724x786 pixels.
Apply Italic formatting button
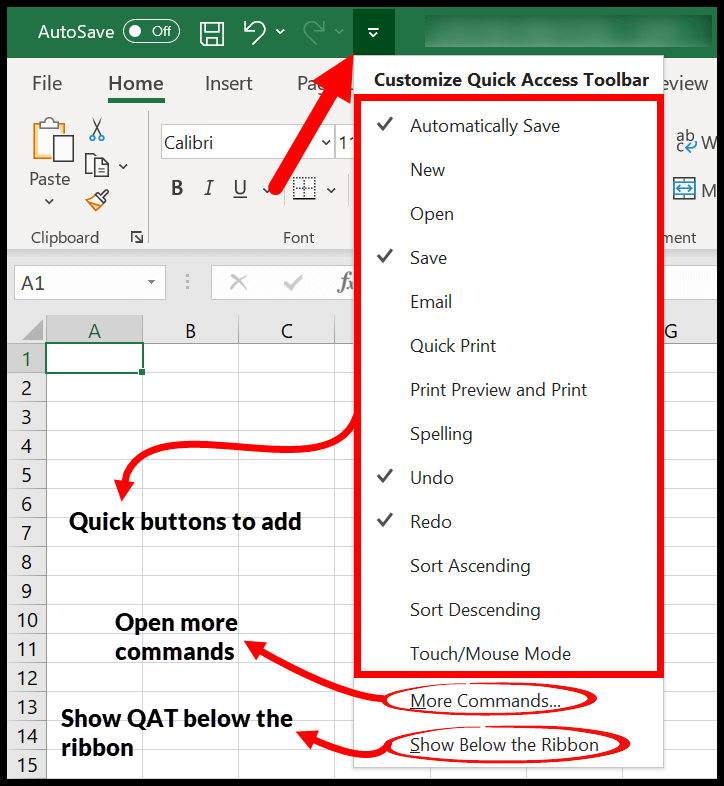pyautogui.click(x=209, y=188)
